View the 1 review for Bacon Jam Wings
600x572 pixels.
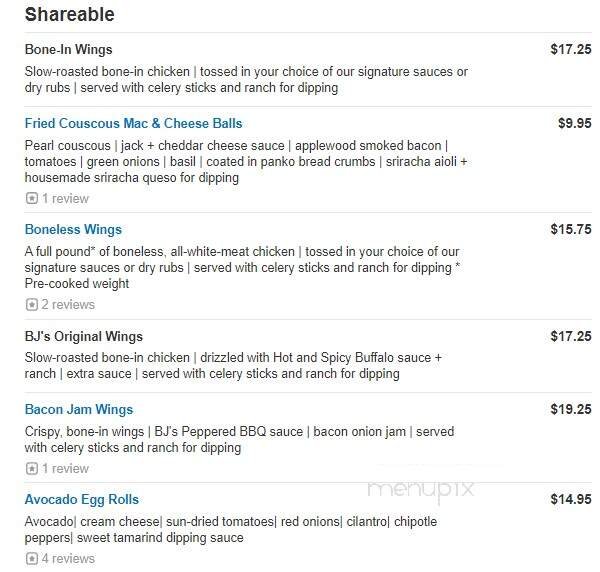(x=65, y=469)
